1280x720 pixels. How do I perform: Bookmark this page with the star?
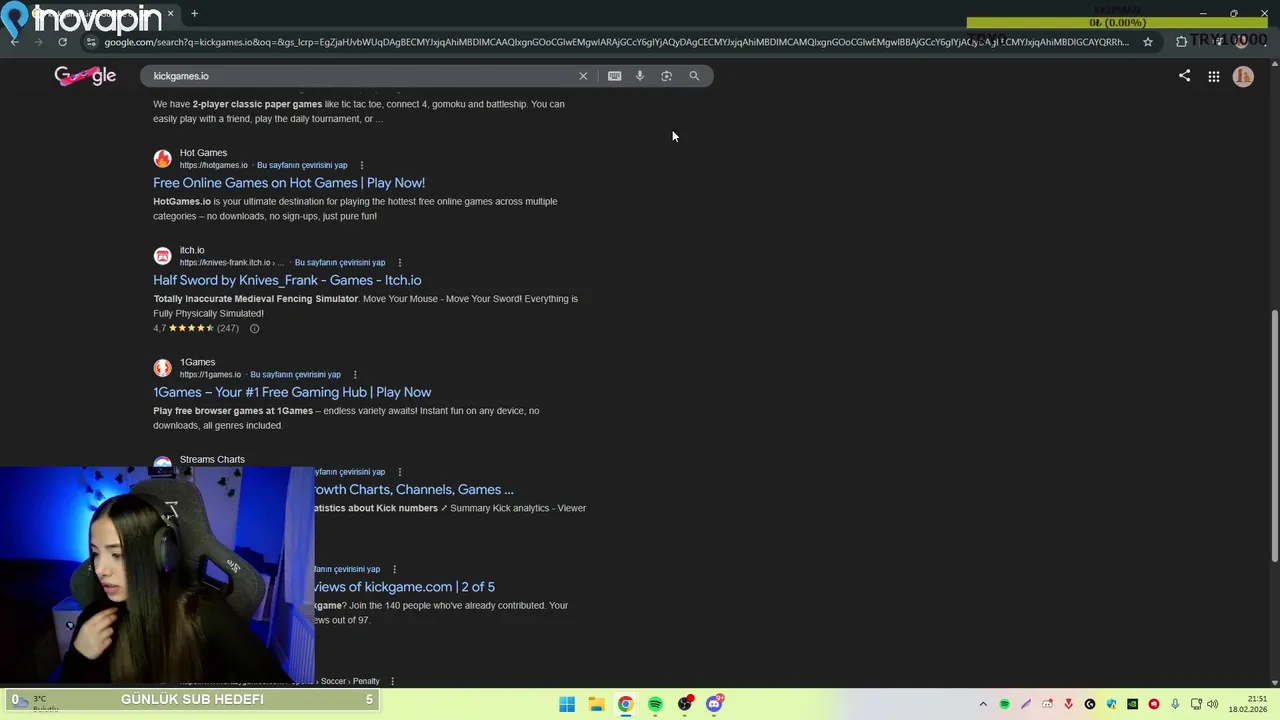coord(1148,42)
